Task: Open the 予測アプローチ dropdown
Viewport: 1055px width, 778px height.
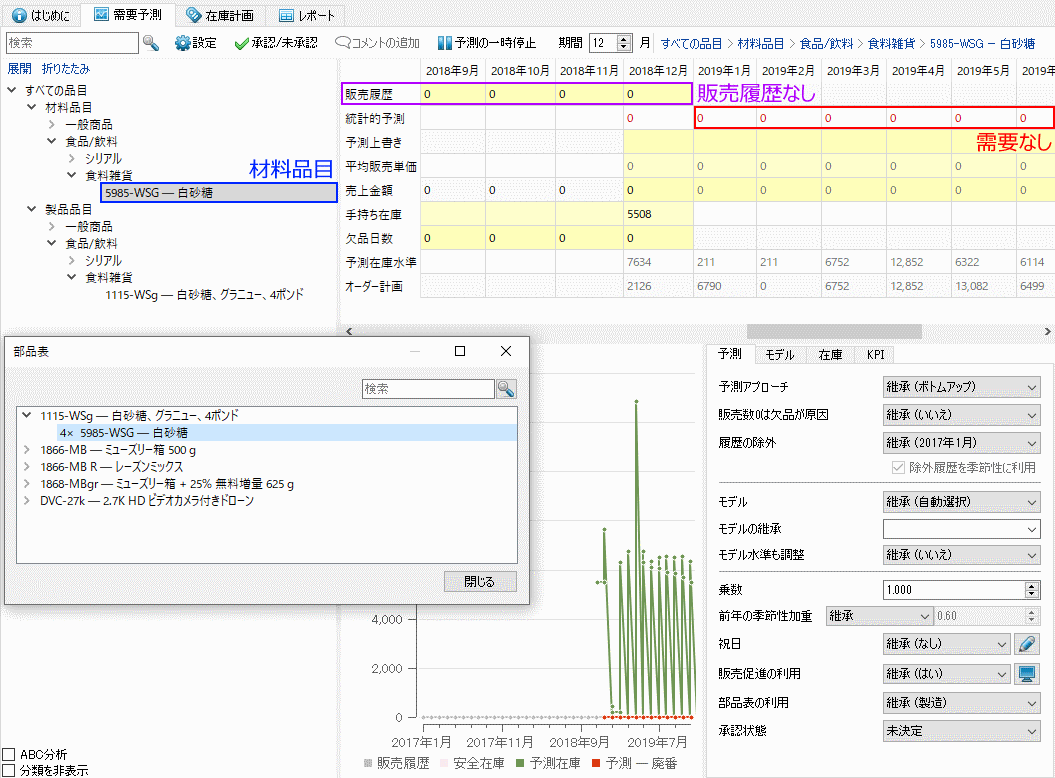Action: point(961,387)
